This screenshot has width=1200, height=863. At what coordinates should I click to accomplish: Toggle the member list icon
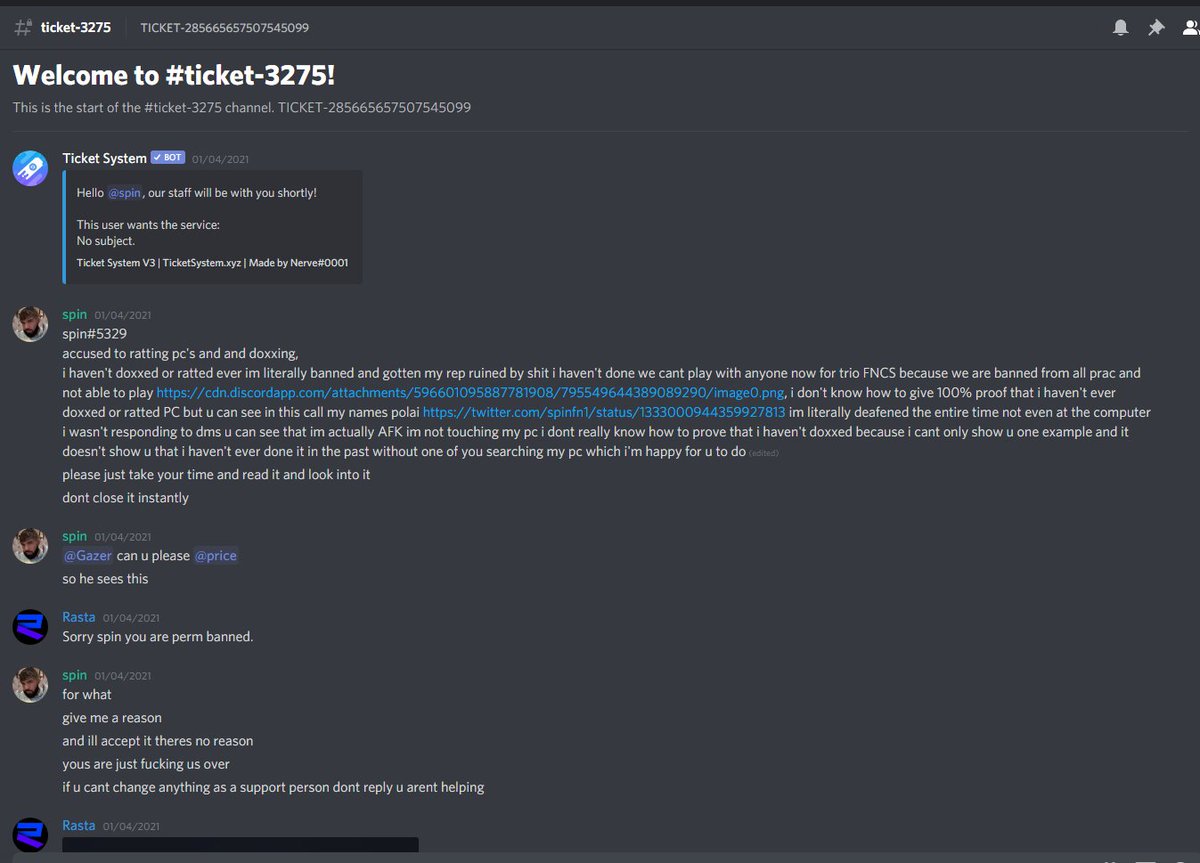(1190, 28)
